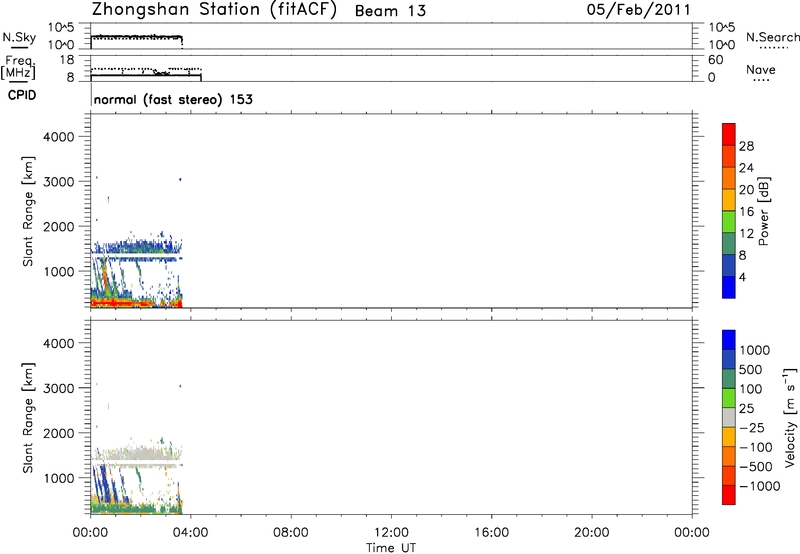Screen dimensions: 800x554
Task: Select the "Freq. [MHz]" axis label
Action: pyautogui.click(x=18, y=67)
